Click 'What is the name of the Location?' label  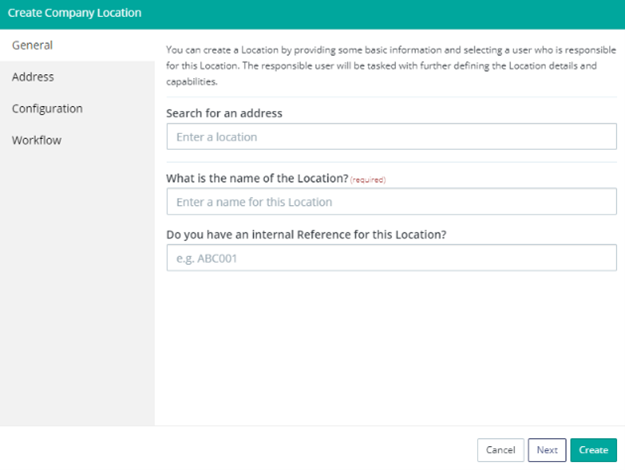click(x=257, y=178)
